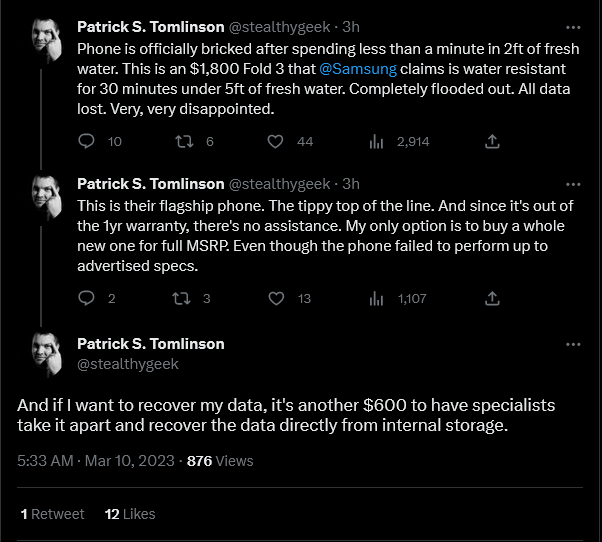The width and height of the screenshot is (602, 542).
Task: Share the first tweet about the Fold 3
Action: point(492,141)
